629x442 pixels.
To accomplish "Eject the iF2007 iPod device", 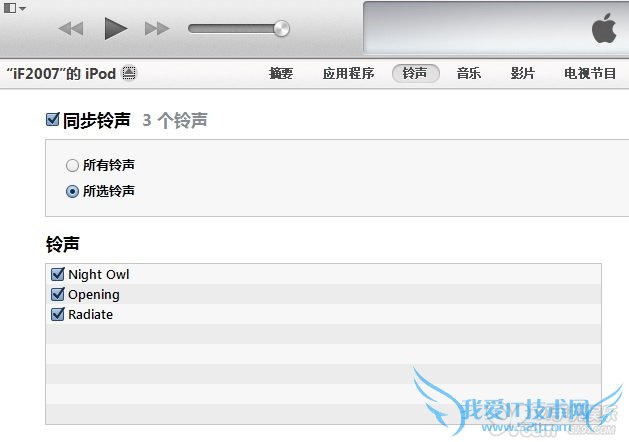I will 129,73.
